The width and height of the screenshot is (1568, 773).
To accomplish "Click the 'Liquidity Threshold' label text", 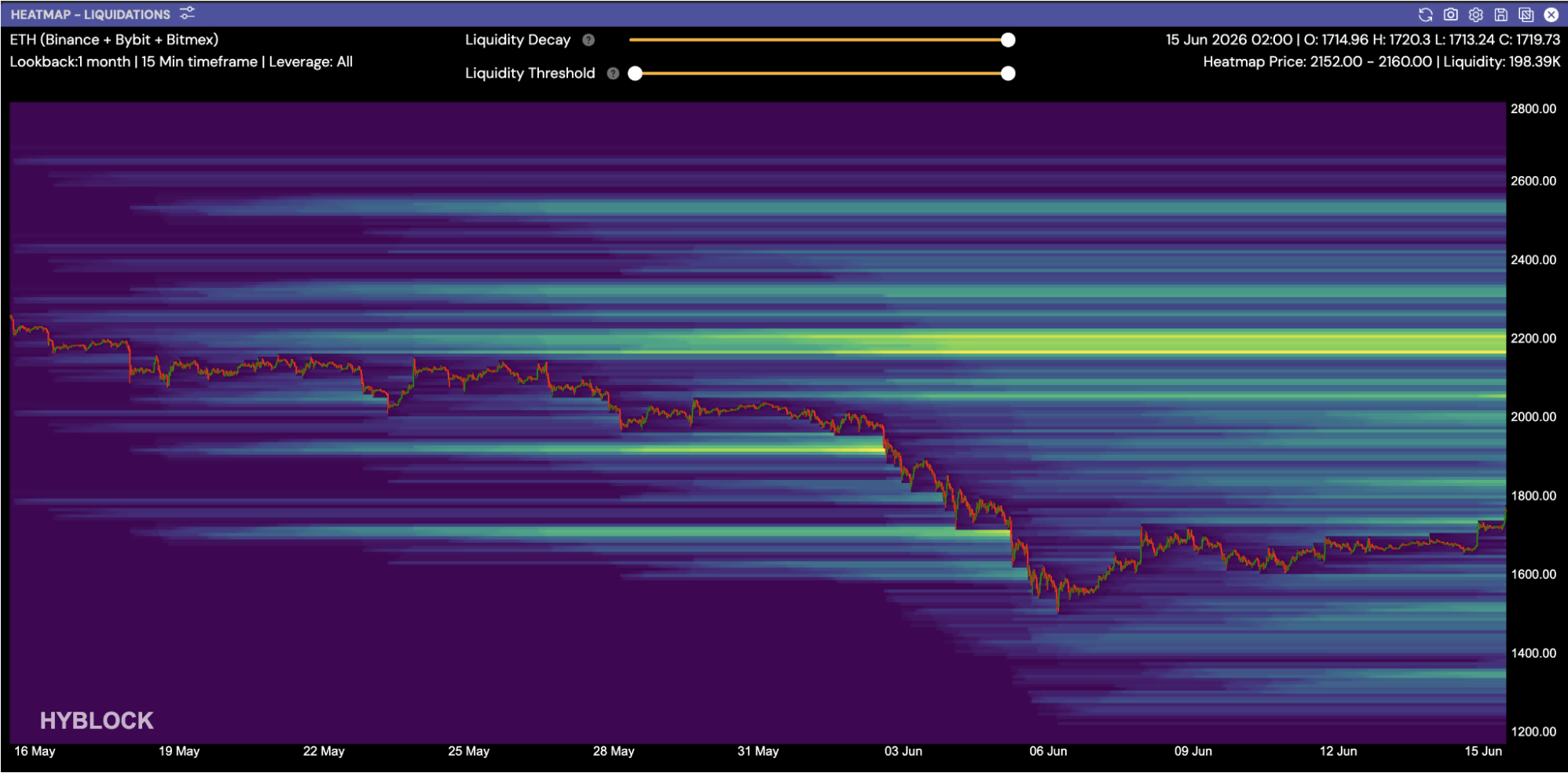I will pos(530,73).
